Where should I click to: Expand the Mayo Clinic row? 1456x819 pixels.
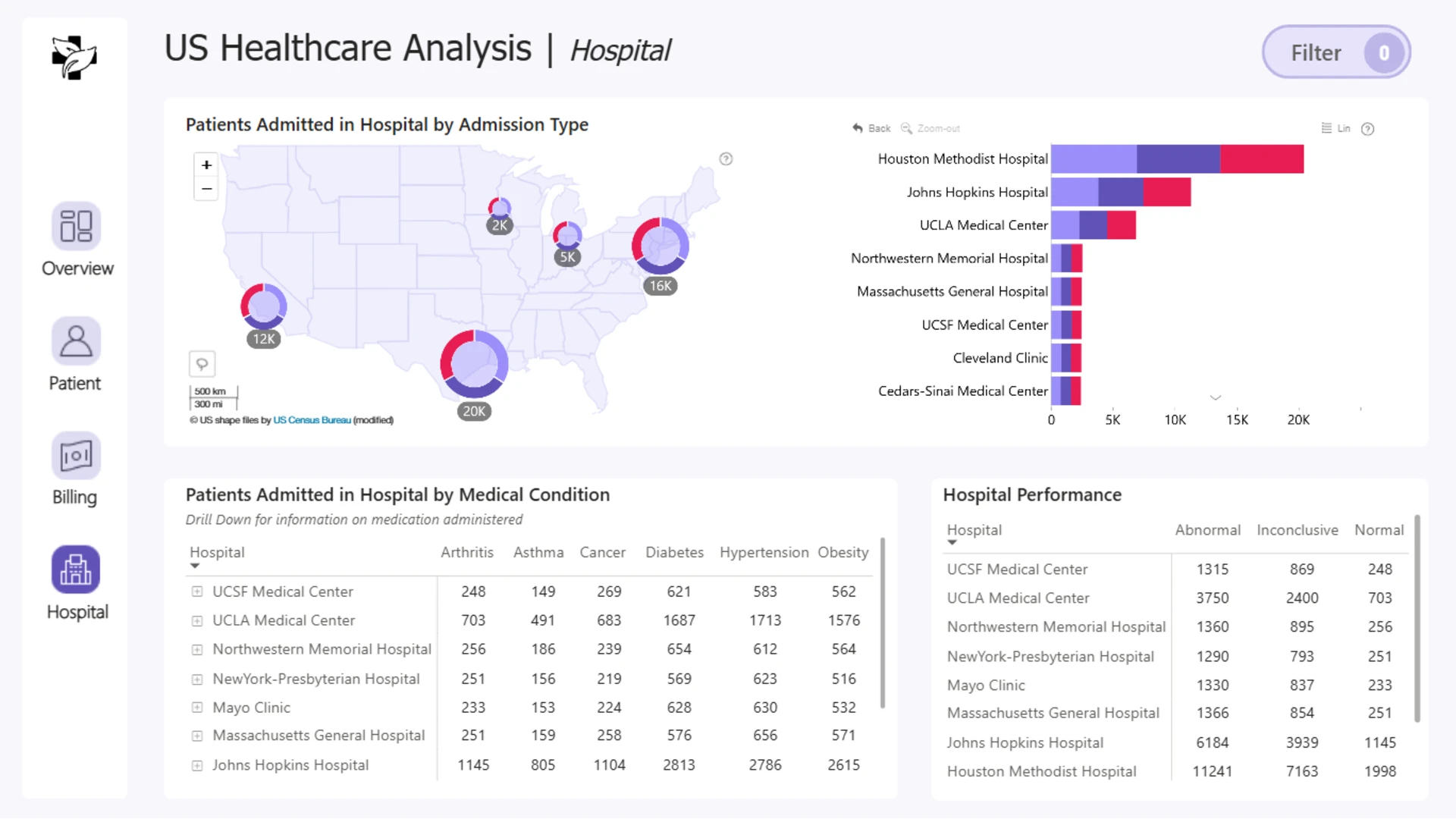197,708
